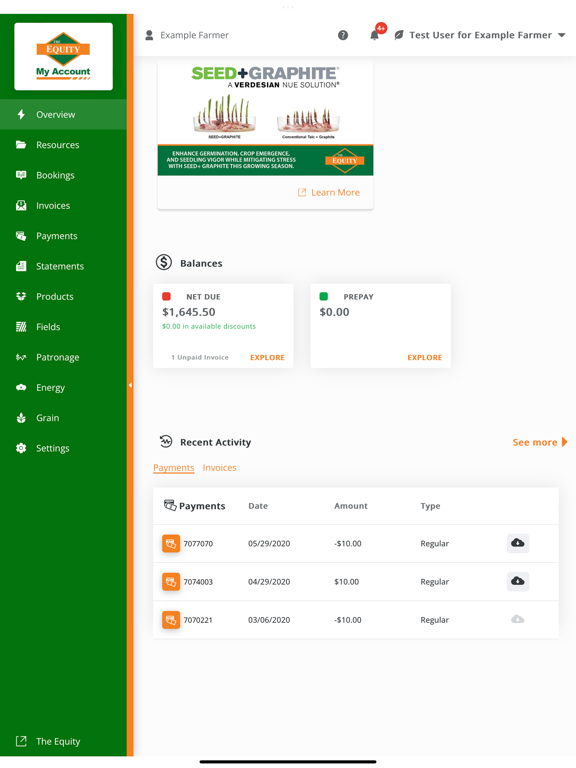Click the Grain wheat icon
The width and height of the screenshot is (576, 768).
point(21,418)
